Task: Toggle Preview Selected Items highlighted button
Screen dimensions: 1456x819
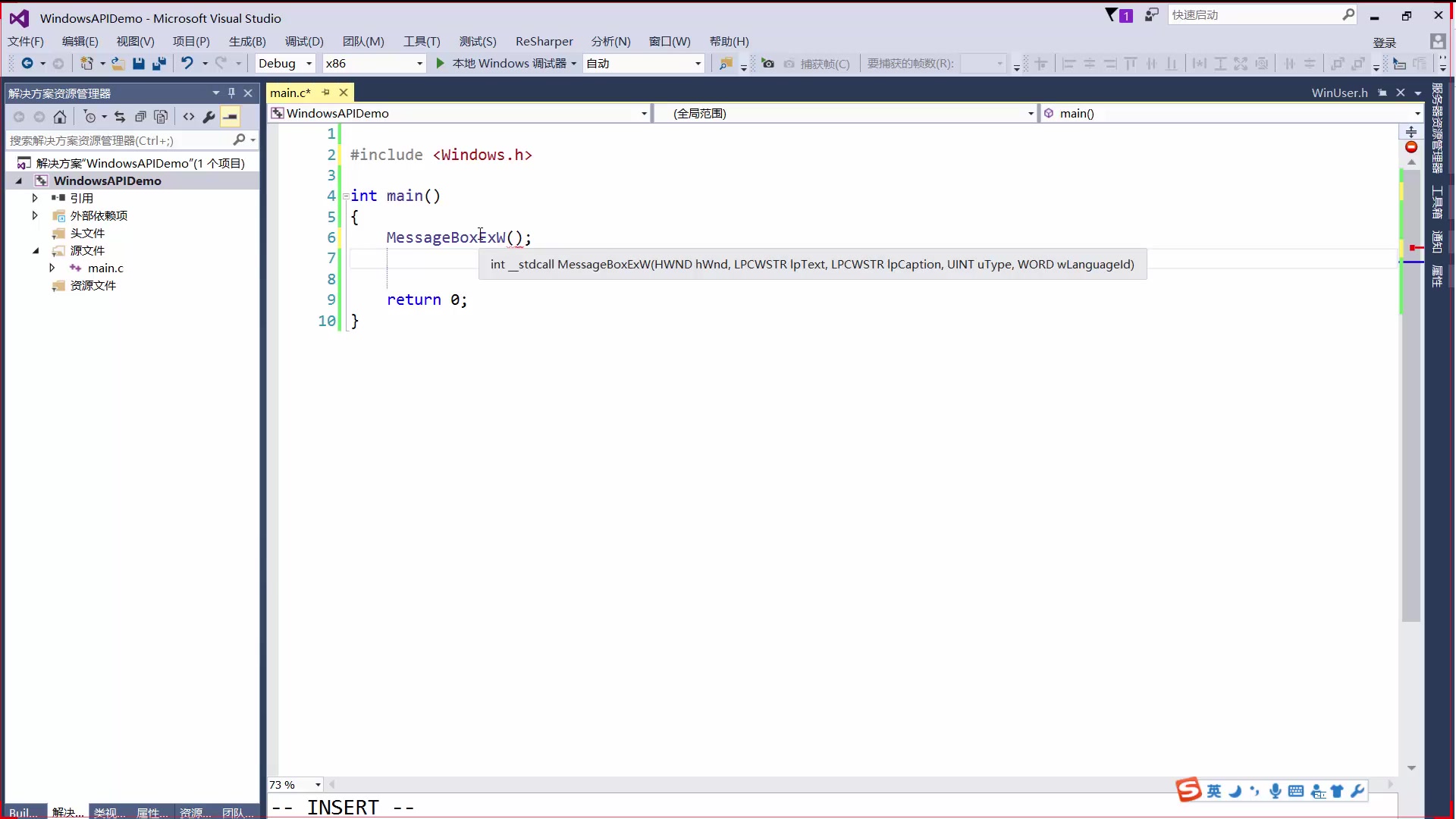Action: 231,117
